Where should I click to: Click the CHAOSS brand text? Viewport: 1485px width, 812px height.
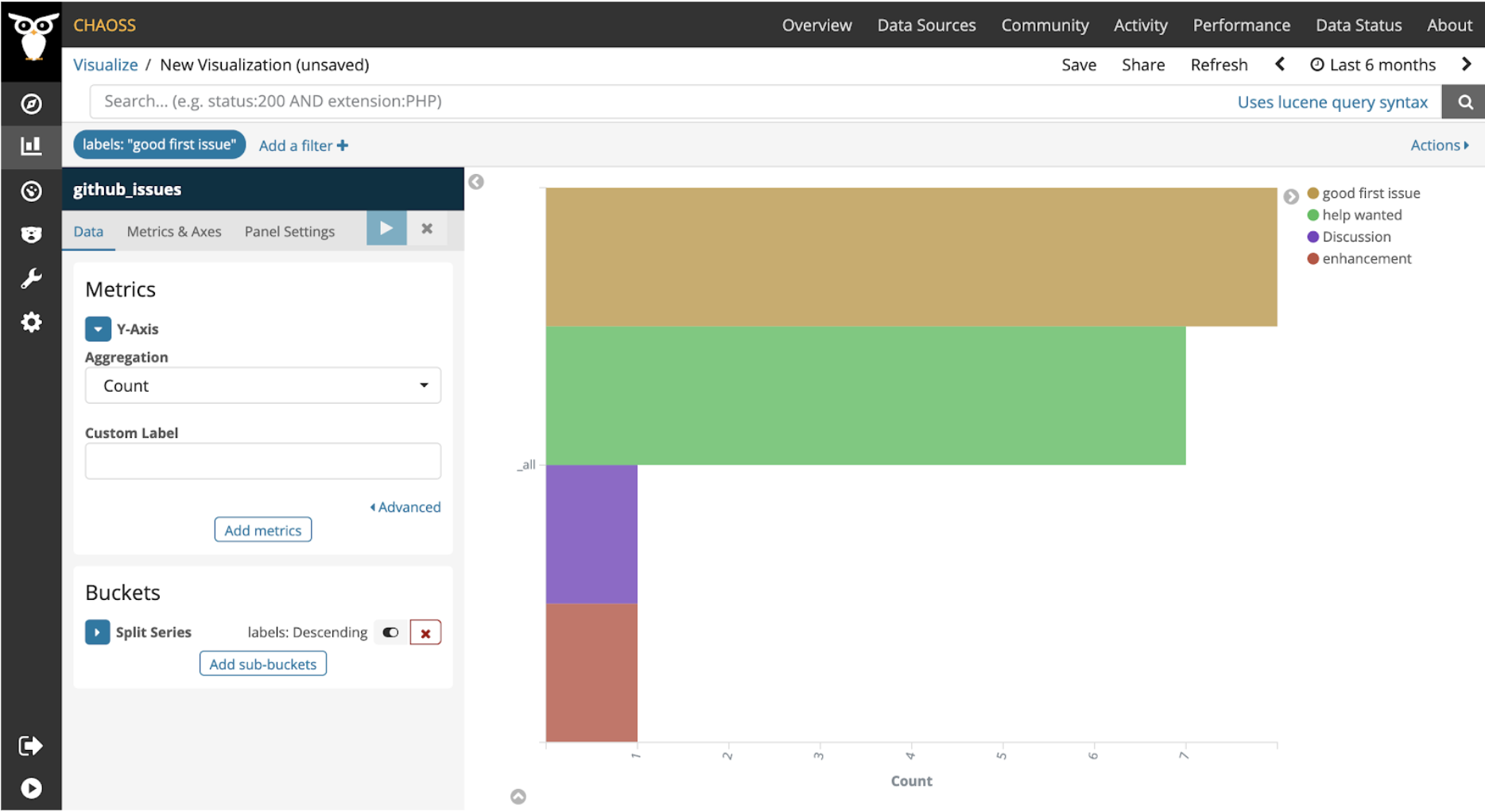point(105,25)
